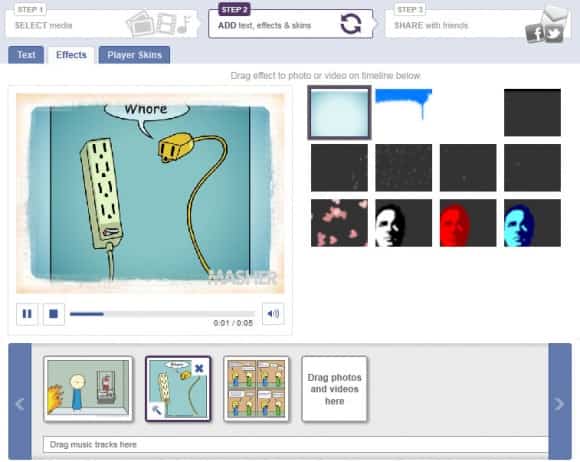Click the playback progress bar
The height and width of the screenshot is (462, 580).
pyautogui.click(x=162, y=314)
